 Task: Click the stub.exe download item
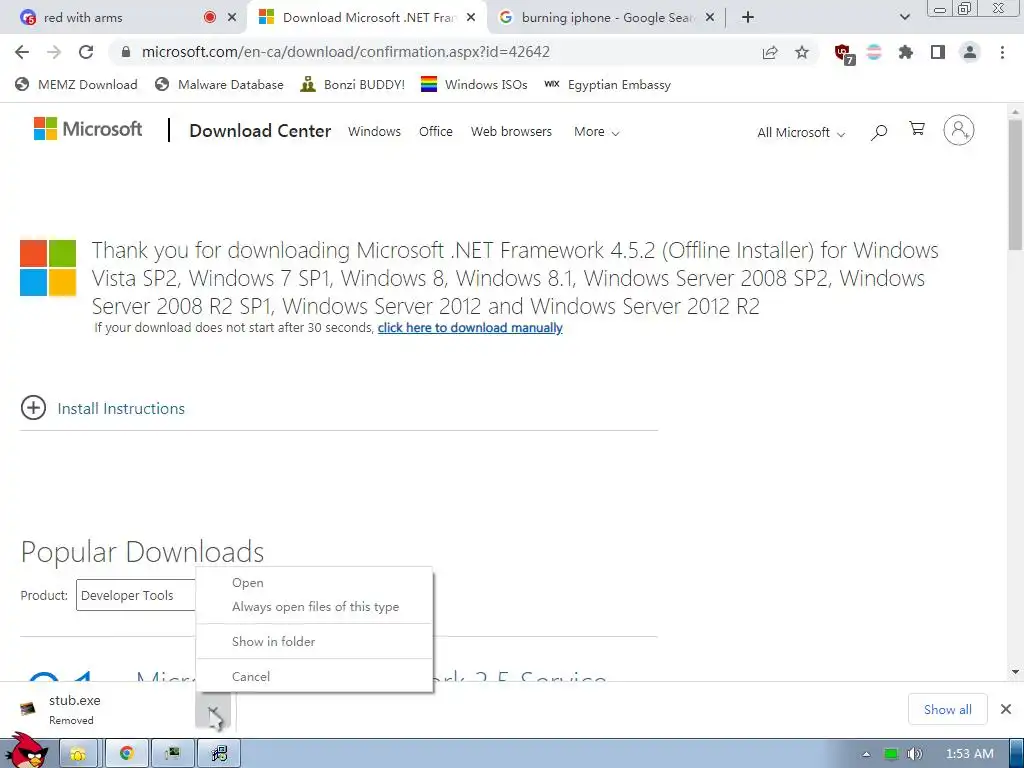point(98,710)
